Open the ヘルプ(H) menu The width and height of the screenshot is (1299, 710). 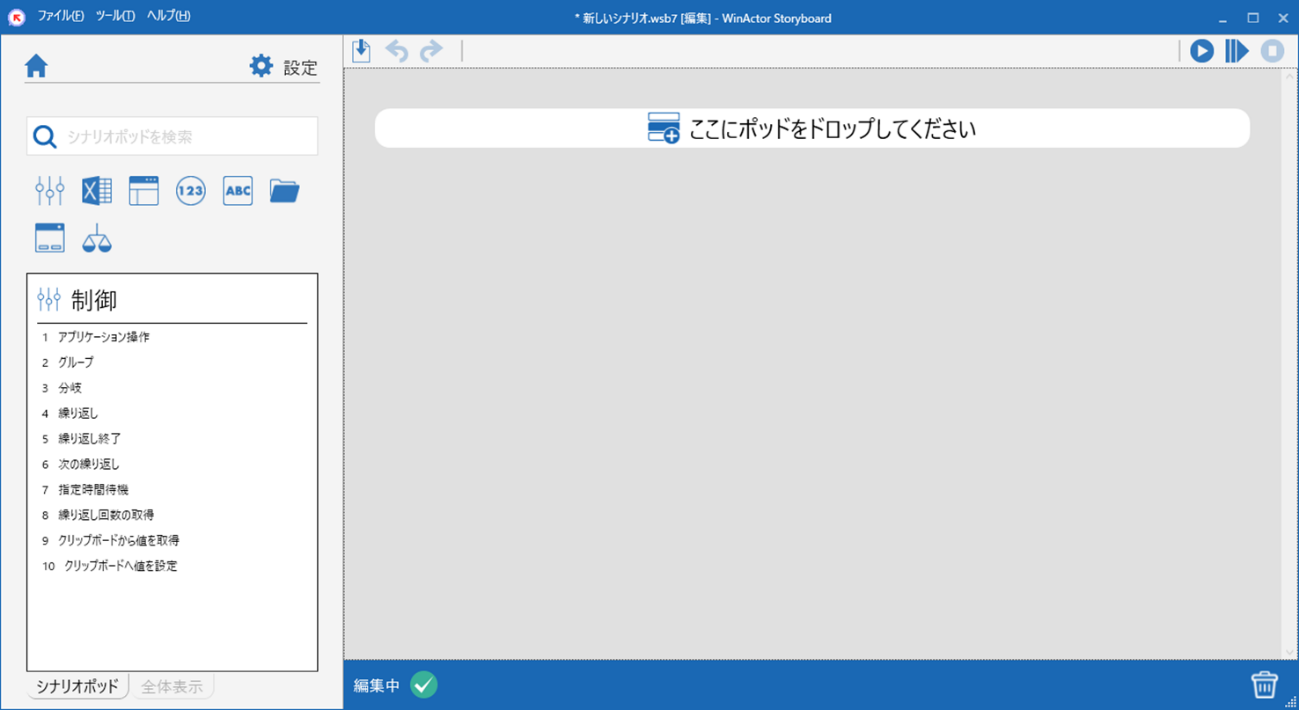[168, 16]
